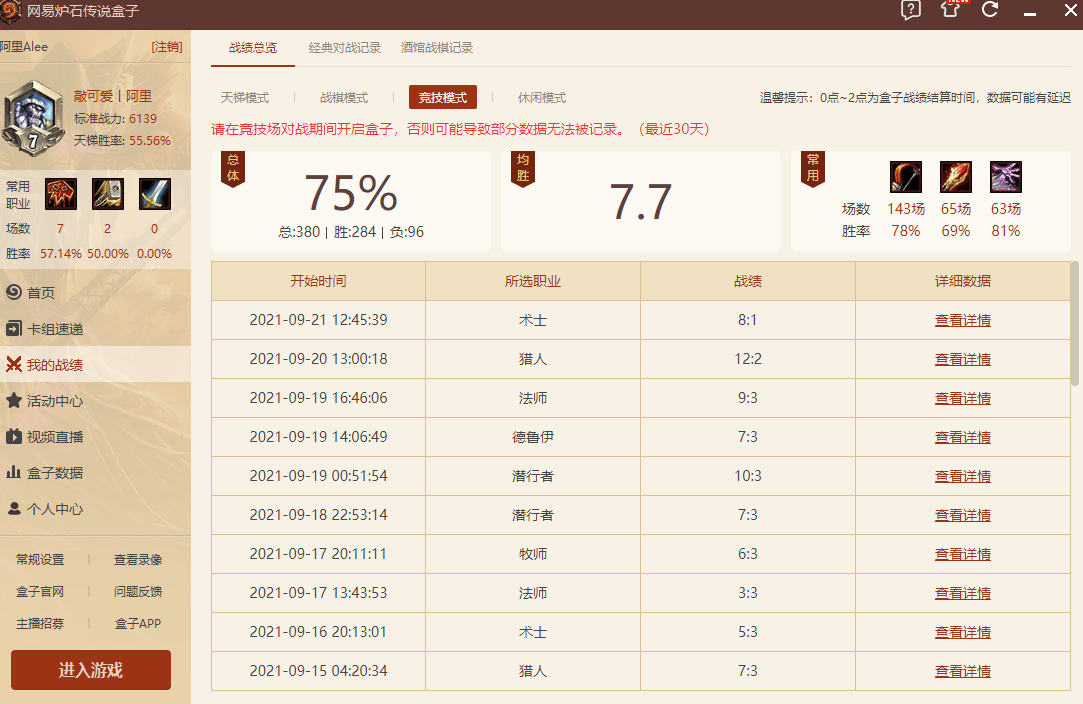View details for the 2021-09-20 13:00:18 run
The height and width of the screenshot is (704, 1083).
963,359
